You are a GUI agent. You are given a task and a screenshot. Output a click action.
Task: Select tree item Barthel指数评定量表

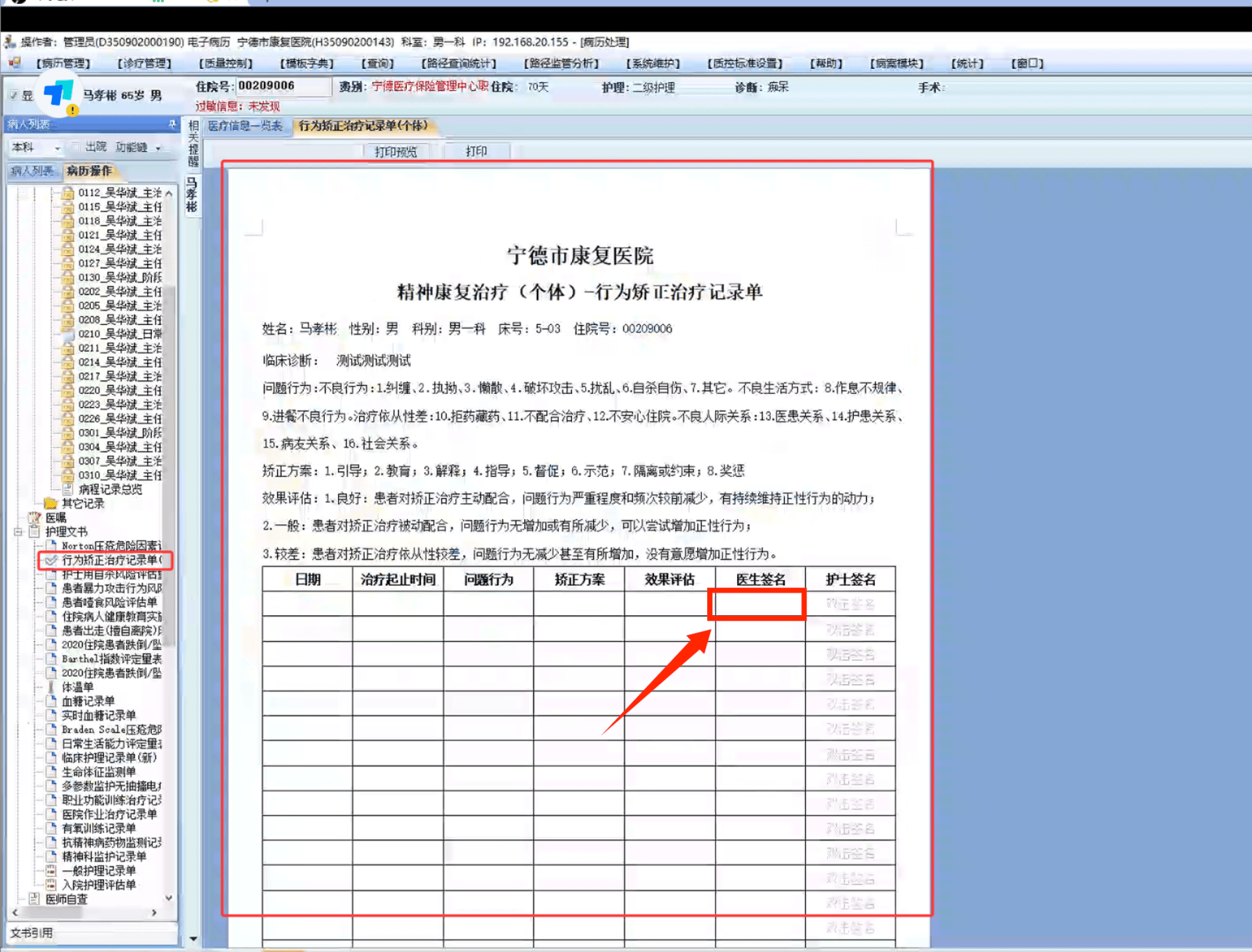(x=111, y=659)
